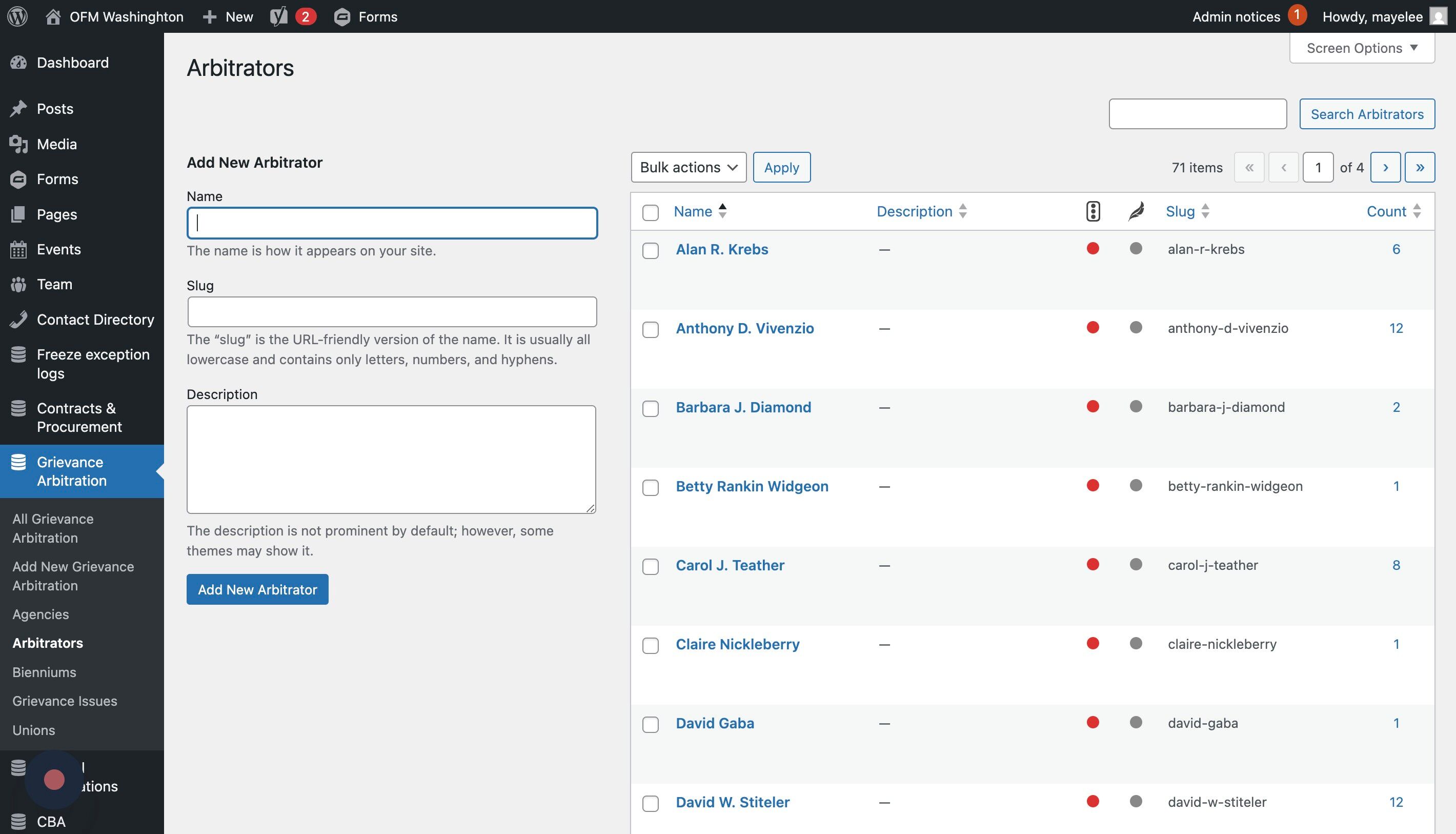This screenshot has height=834, width=1456.
Task: Click the Dashboard gauge icon
Action: pyautogui.click(x=18, y=63)
